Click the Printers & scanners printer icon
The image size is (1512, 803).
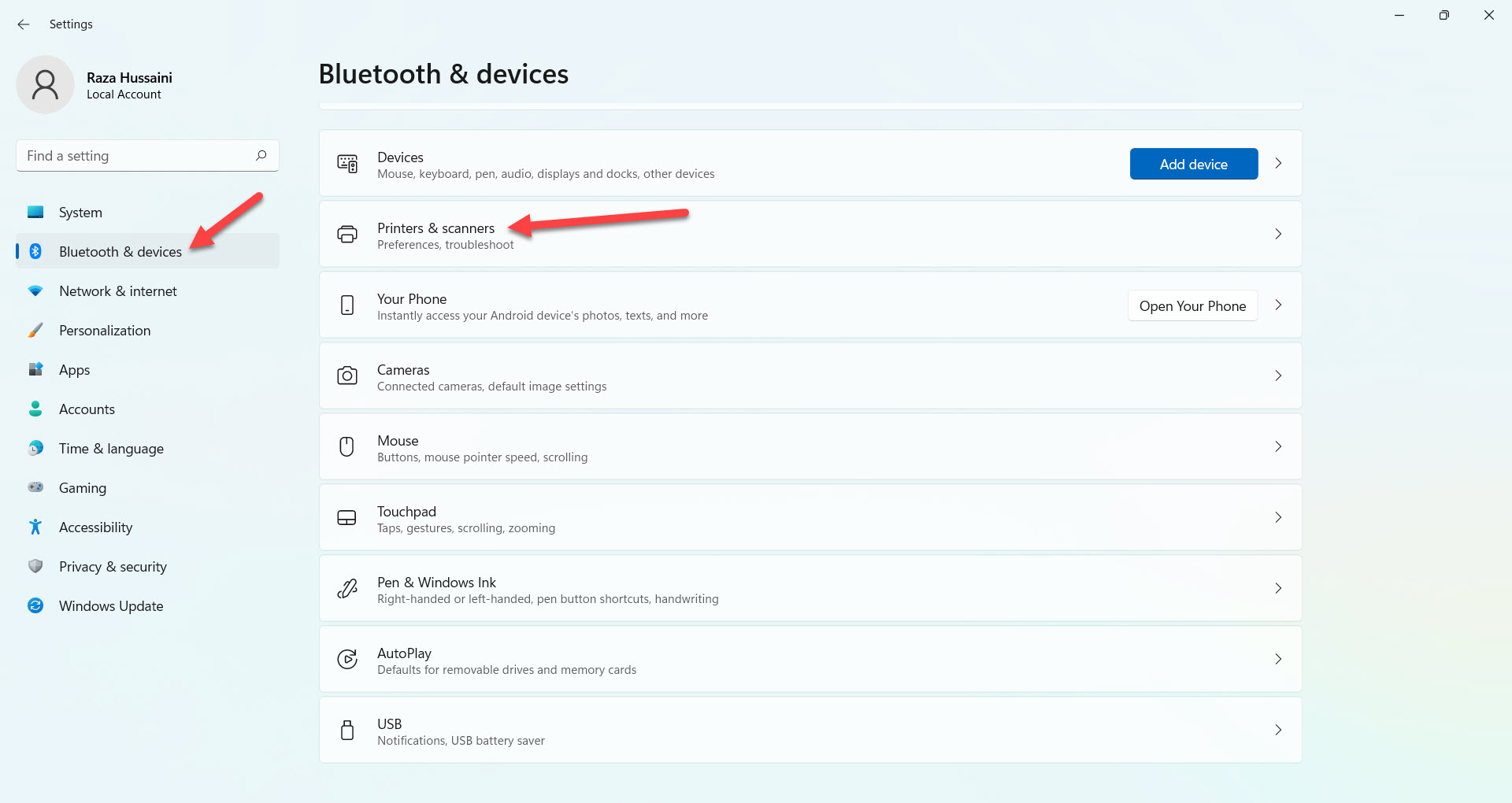[347, 235]
